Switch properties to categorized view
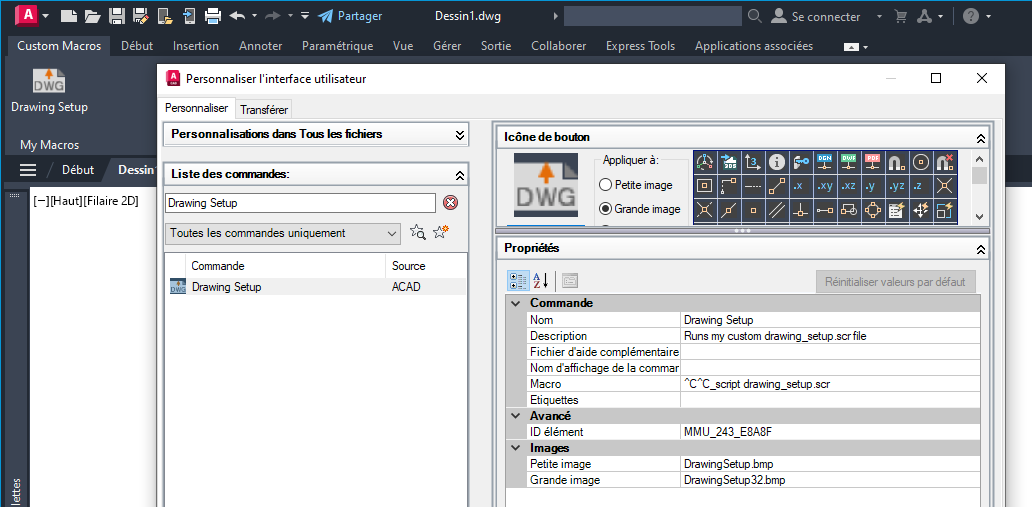 click(x=518, y=281)
